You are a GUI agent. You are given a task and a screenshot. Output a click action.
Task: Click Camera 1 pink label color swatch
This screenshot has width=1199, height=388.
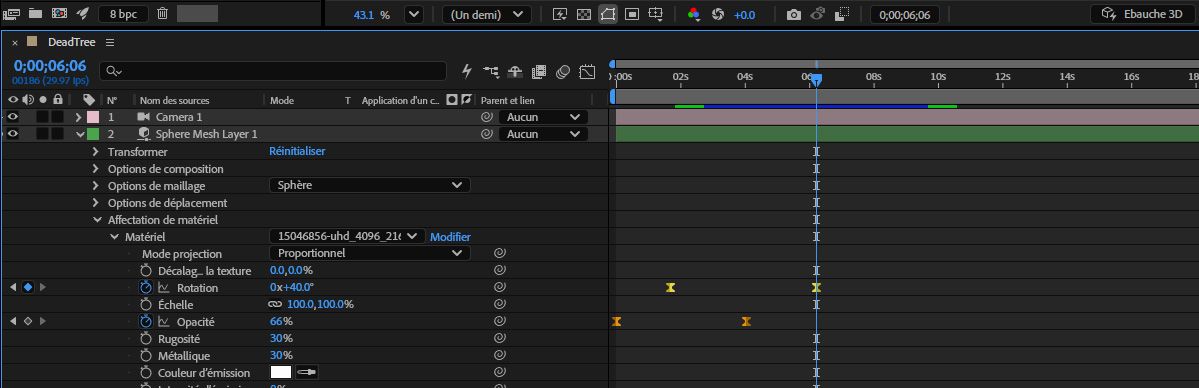click(93, 117)
